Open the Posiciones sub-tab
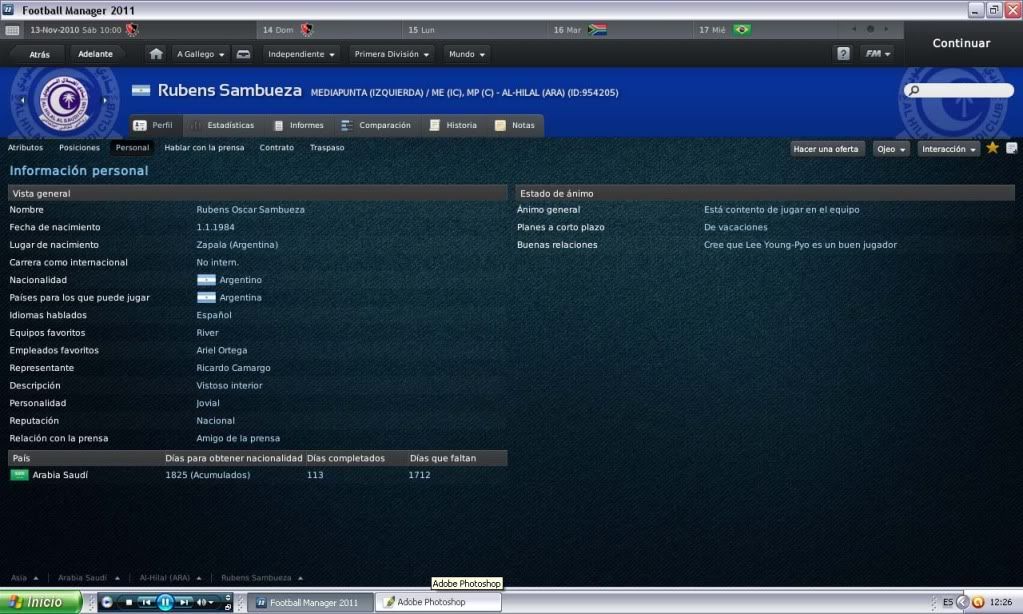The width and height of the screenshot is (1023, 614). click(x=80, y=147)
